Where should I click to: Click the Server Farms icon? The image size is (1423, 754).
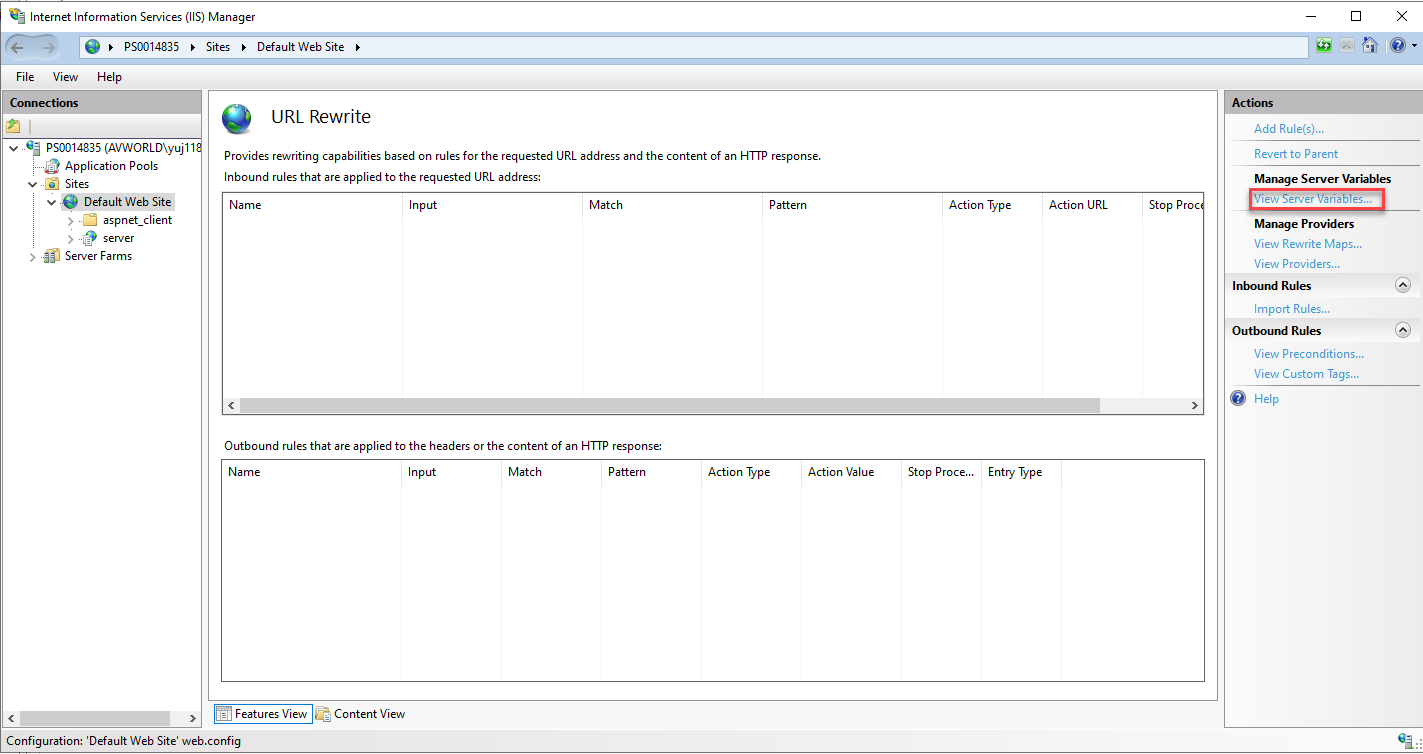[53, 256]
